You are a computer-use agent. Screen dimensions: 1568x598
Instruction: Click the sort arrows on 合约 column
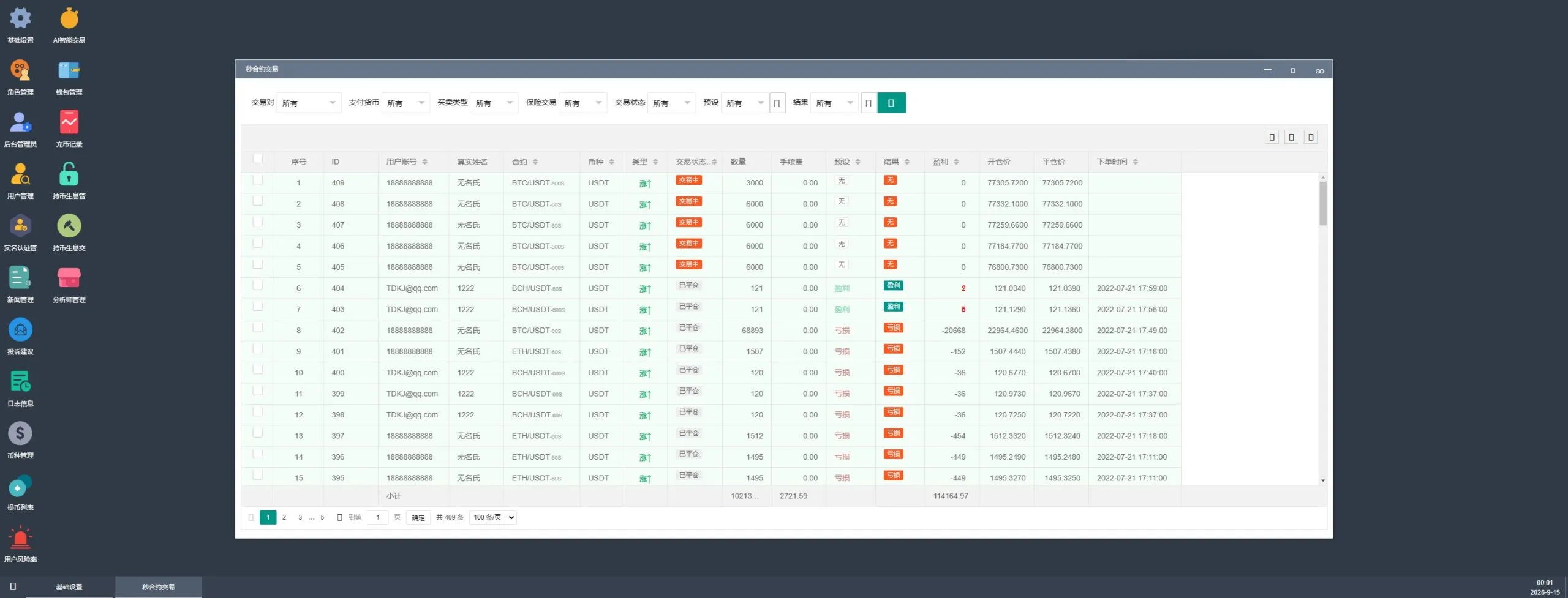535,162
